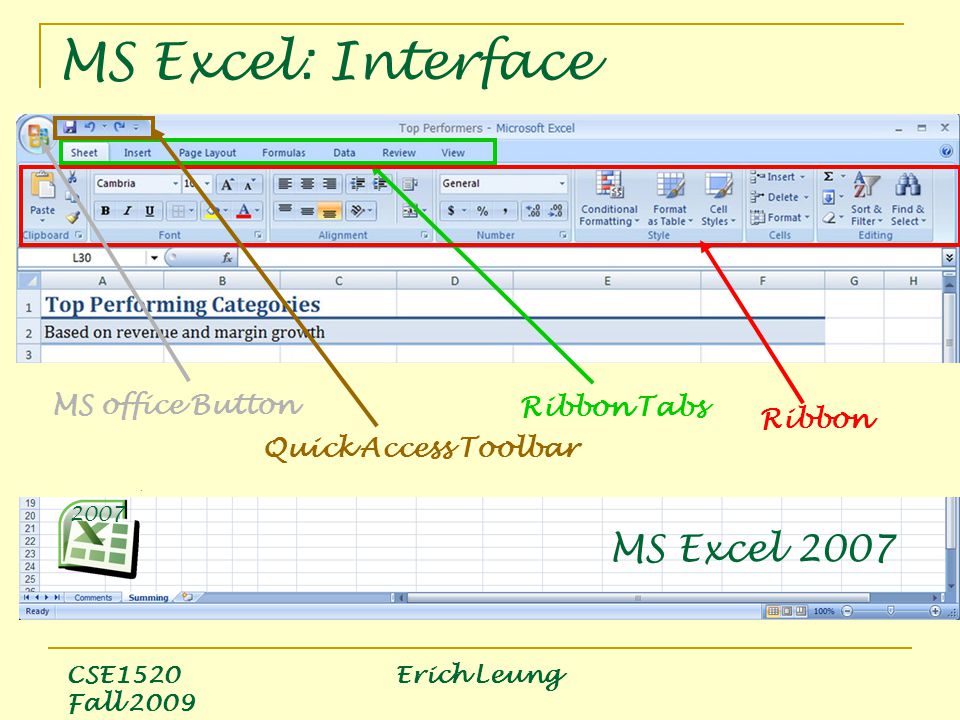Toggle Italic formatting
Image resolution: width=960 pixels, height=720 pixels.
pos(127,211)
